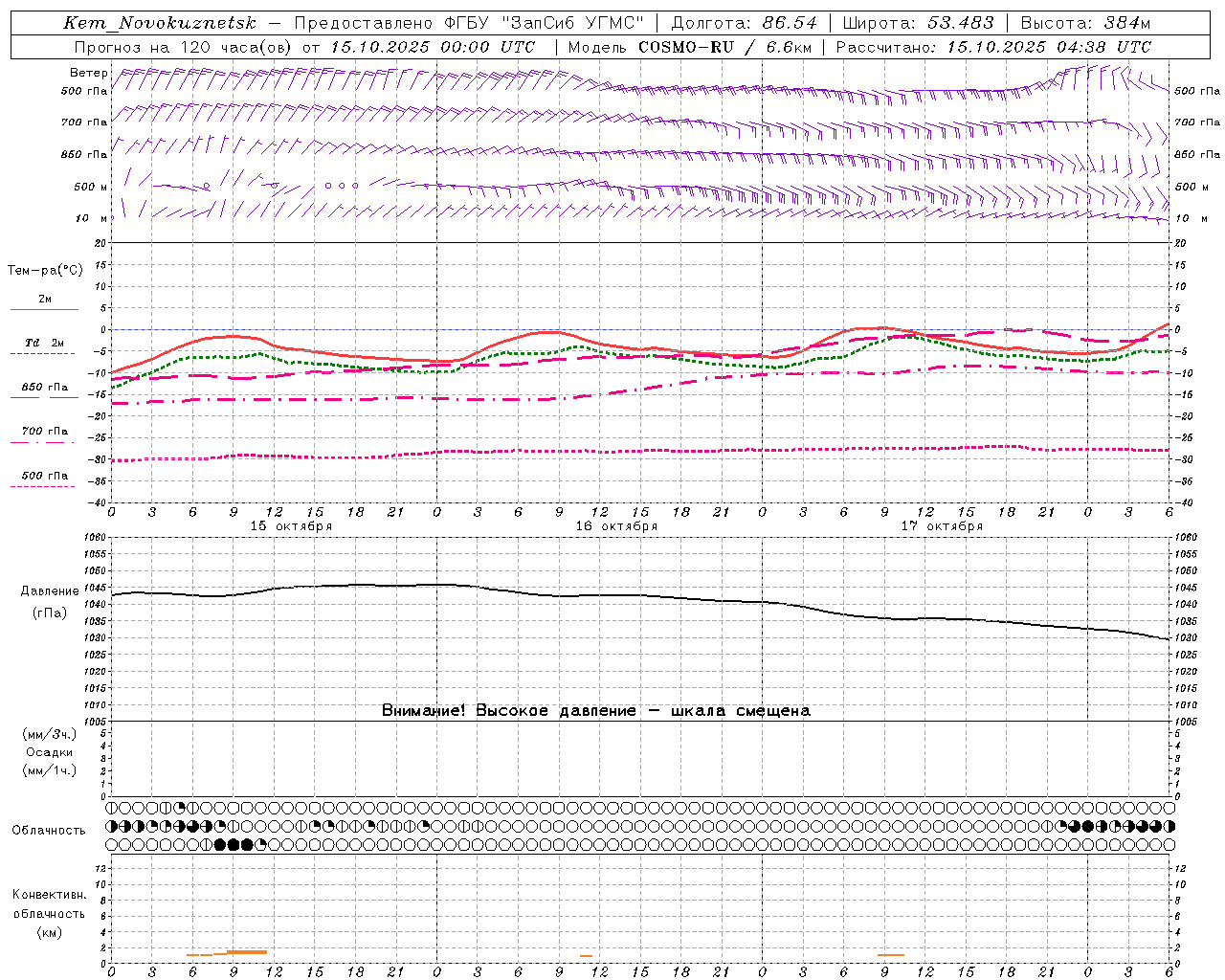
Task: Select the 'Долгота: 86.54' header value
Action: click(745, 23)
